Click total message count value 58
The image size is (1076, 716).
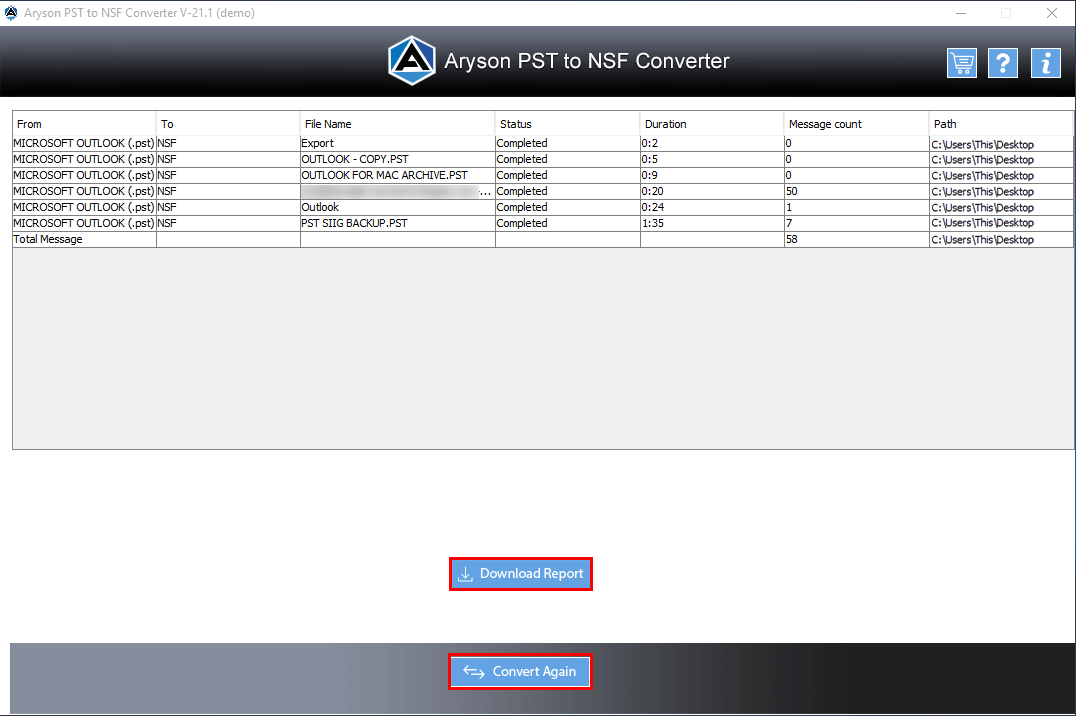point(856,240)
